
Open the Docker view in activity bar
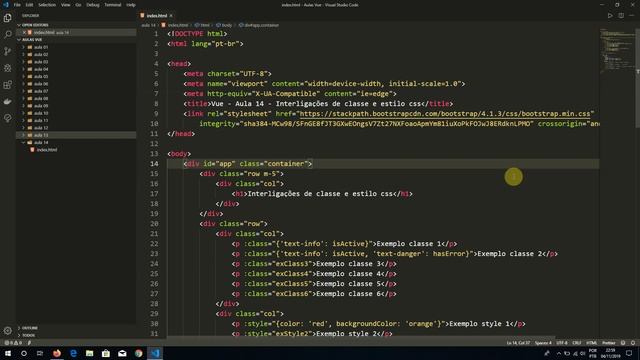7,101
